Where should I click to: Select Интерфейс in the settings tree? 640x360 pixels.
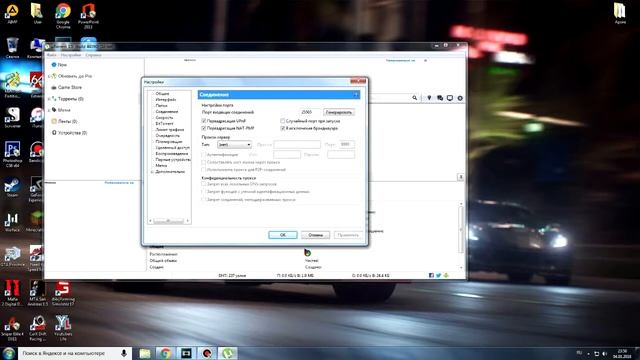(166, 100)
